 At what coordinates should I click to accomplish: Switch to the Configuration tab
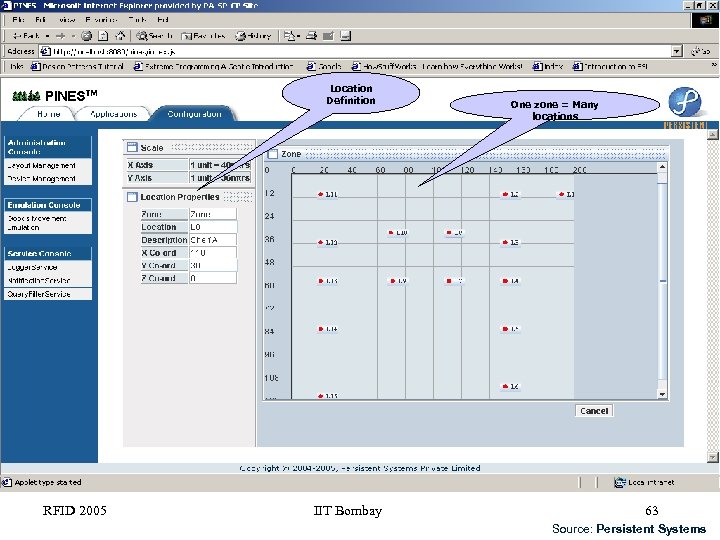194,114
